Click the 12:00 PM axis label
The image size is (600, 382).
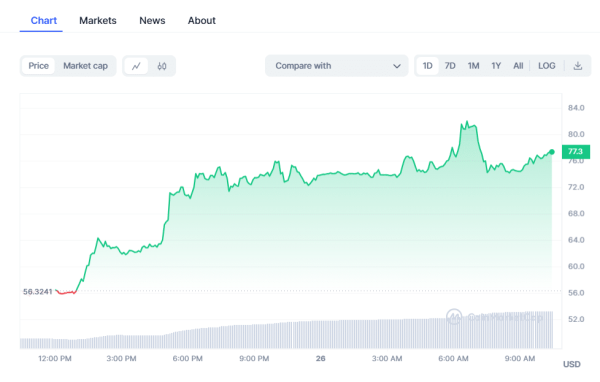[55, 359]
